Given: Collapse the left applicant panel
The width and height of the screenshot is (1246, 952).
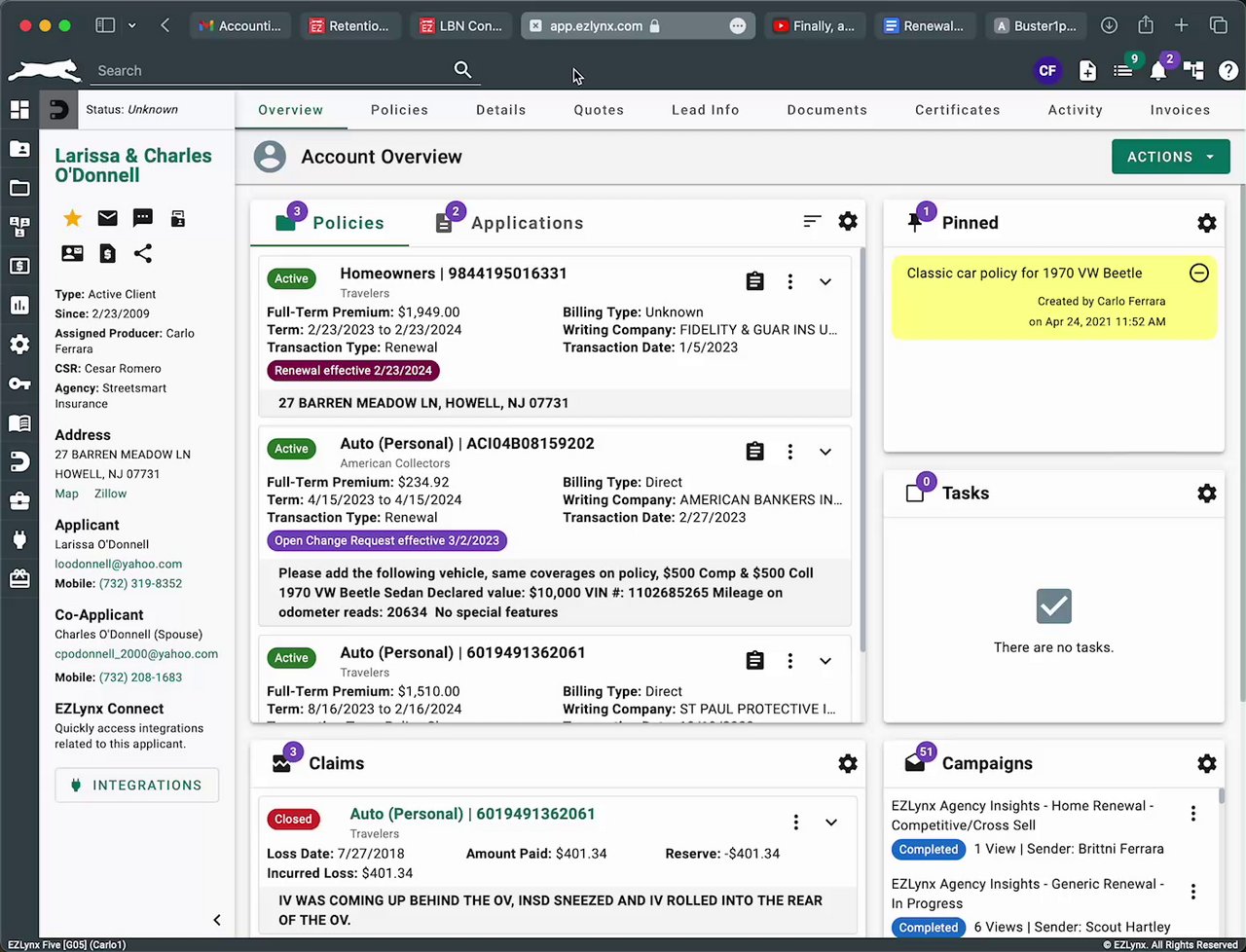Looking at the screenshot, I should tap(217, 920).
